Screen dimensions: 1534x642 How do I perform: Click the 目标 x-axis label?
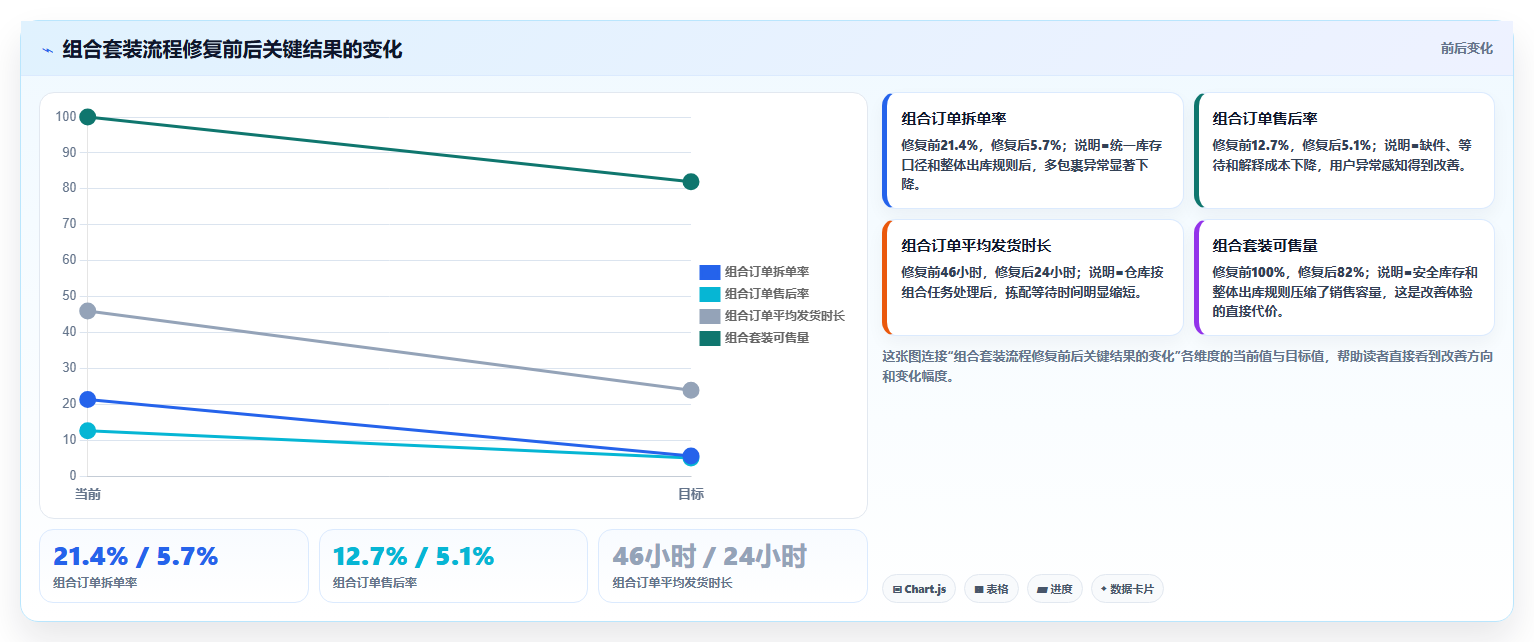[691, 494]
